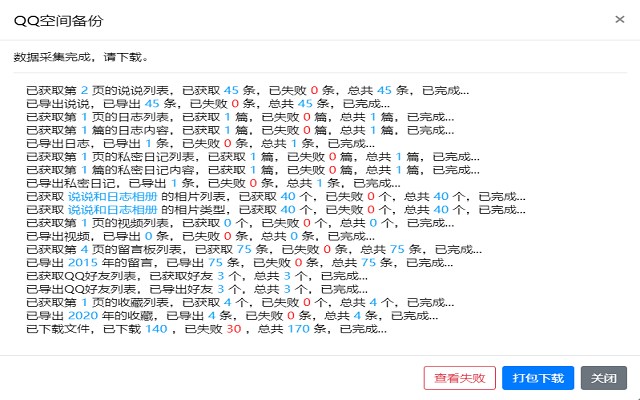This screenshot has width=640, height=400.
Task: Select the row 已获取第 1 页的视频列表
Action: (x=240, y=223)
